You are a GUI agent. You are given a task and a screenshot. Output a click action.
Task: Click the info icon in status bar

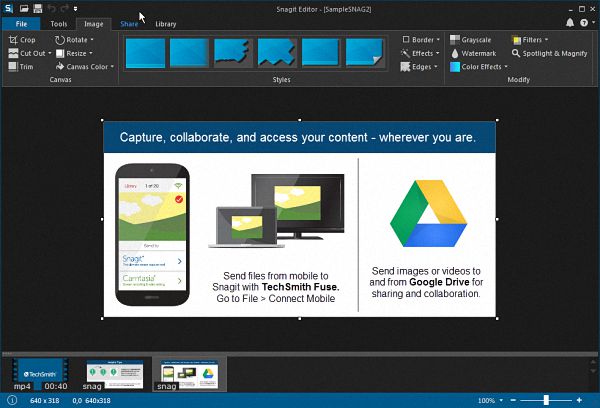coord(10,399)
